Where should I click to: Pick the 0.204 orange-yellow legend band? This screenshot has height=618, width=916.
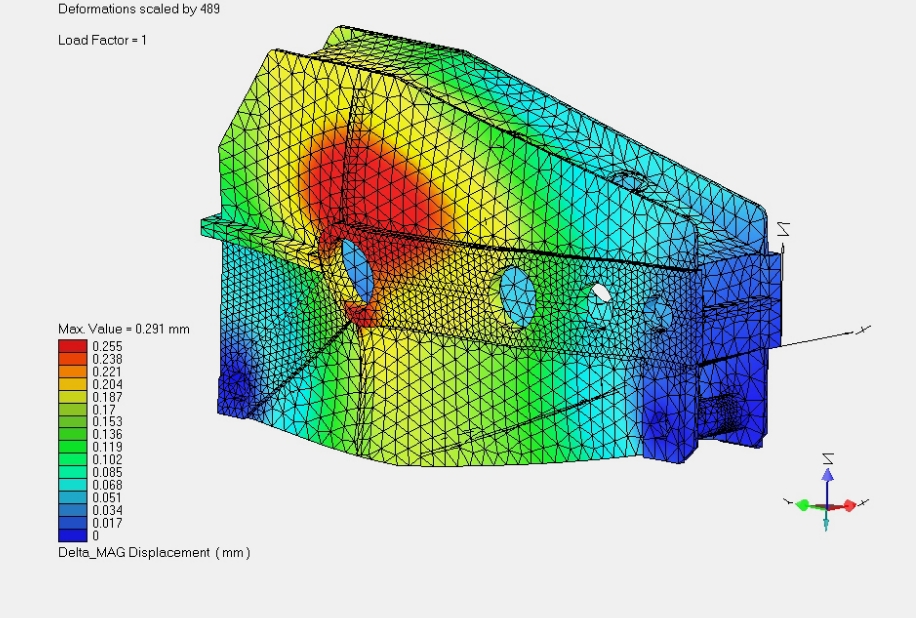point(73,383)
